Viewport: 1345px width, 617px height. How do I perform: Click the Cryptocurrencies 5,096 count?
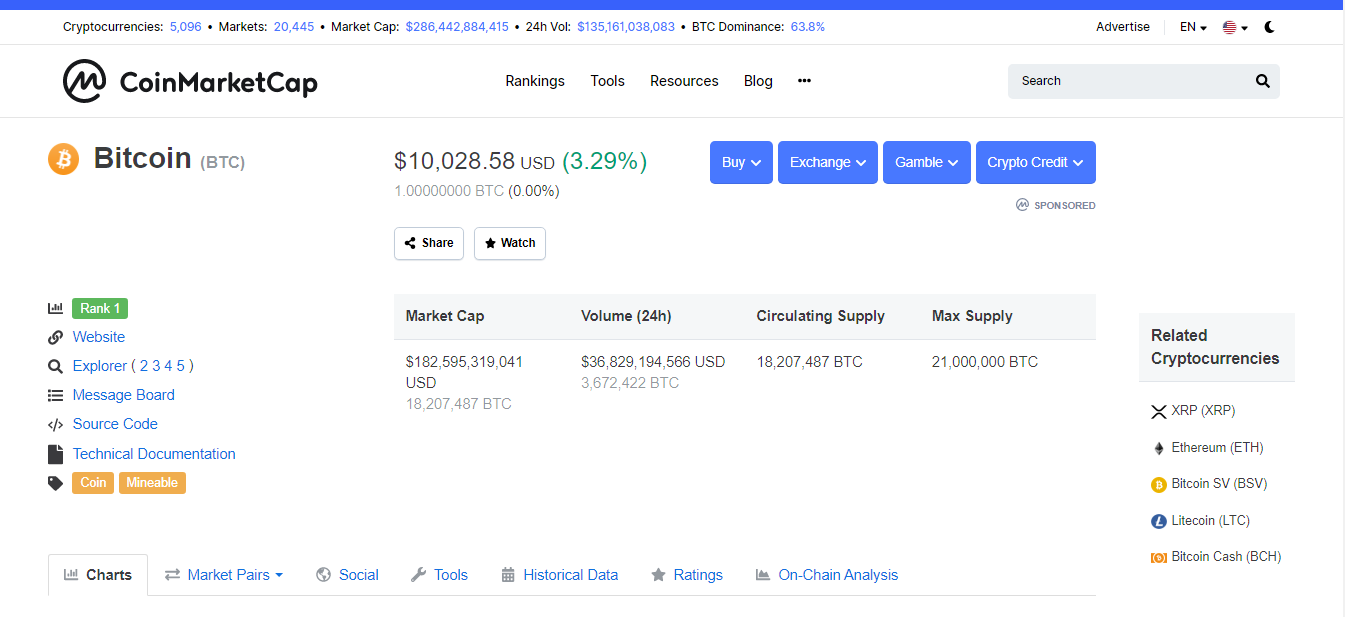[185, 27]
